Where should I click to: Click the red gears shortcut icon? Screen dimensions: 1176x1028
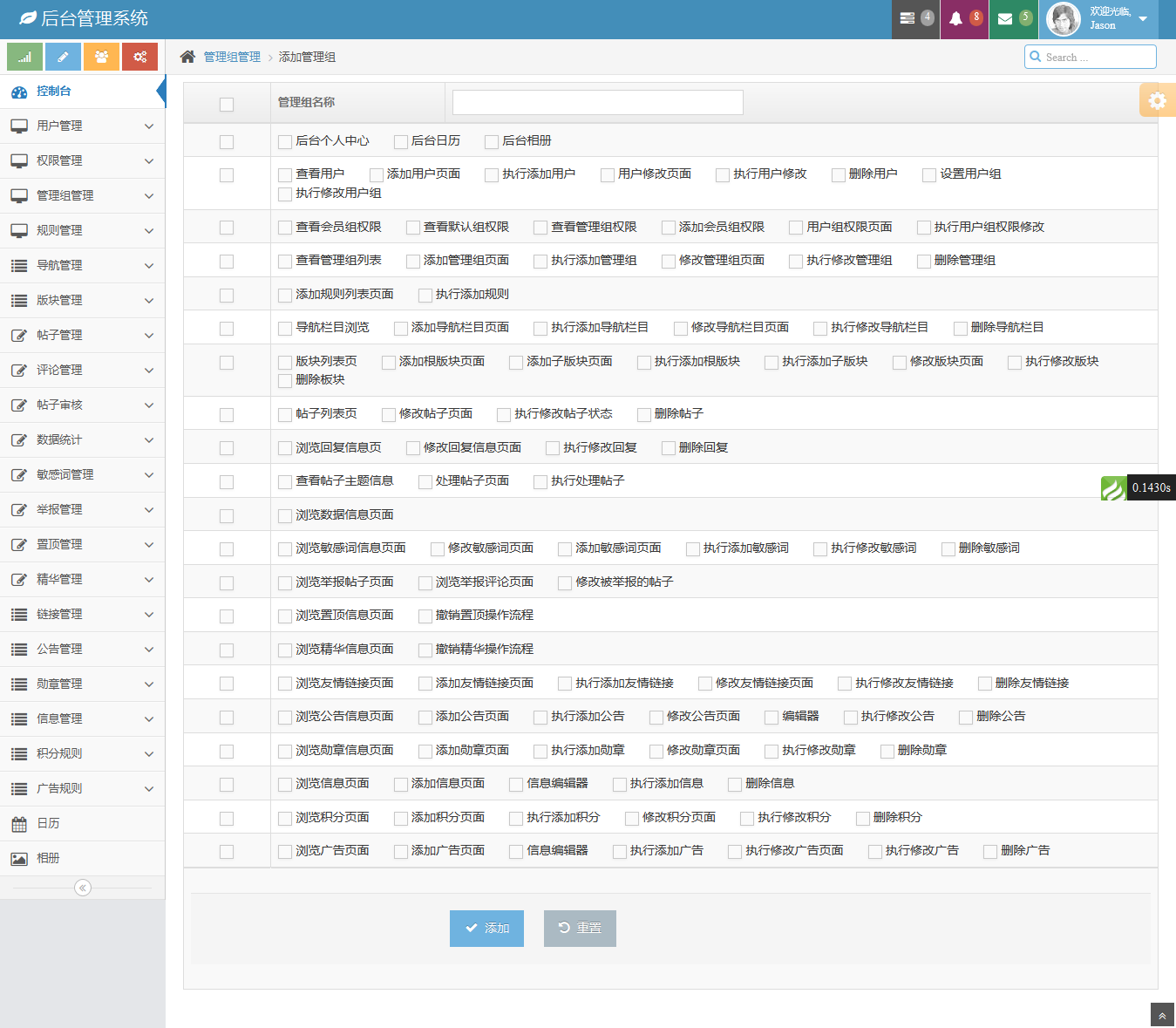tap(139, 57)
